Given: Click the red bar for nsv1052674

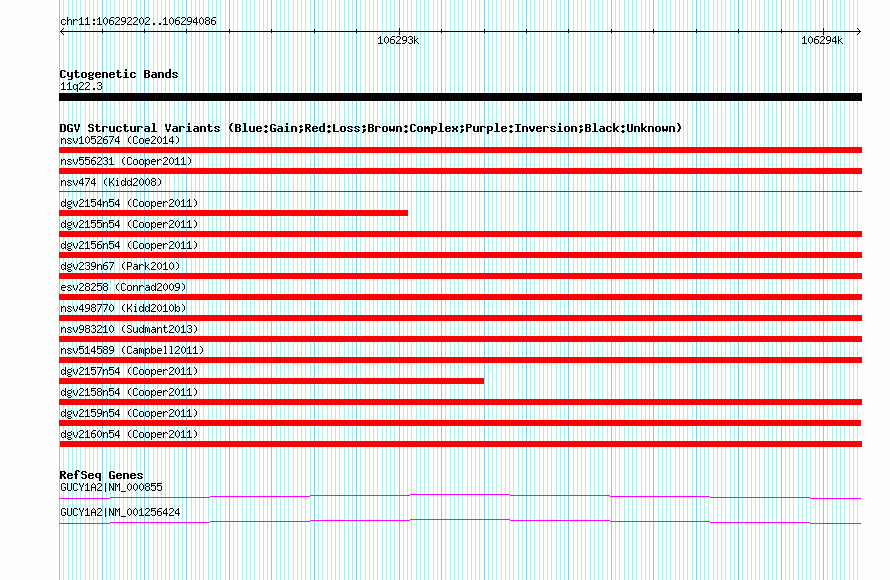Looking at the screenshot, I should pyautogui.click(x=460, y=150).
